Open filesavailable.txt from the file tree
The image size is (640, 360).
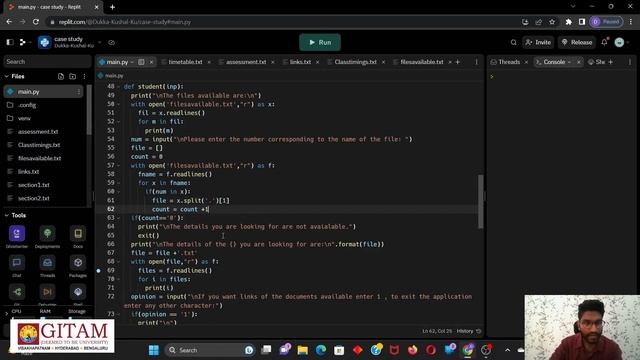coord(39,158)
